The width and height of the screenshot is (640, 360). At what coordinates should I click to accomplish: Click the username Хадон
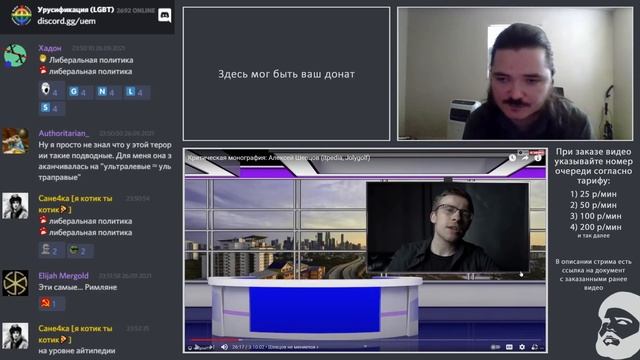(50, 48)
